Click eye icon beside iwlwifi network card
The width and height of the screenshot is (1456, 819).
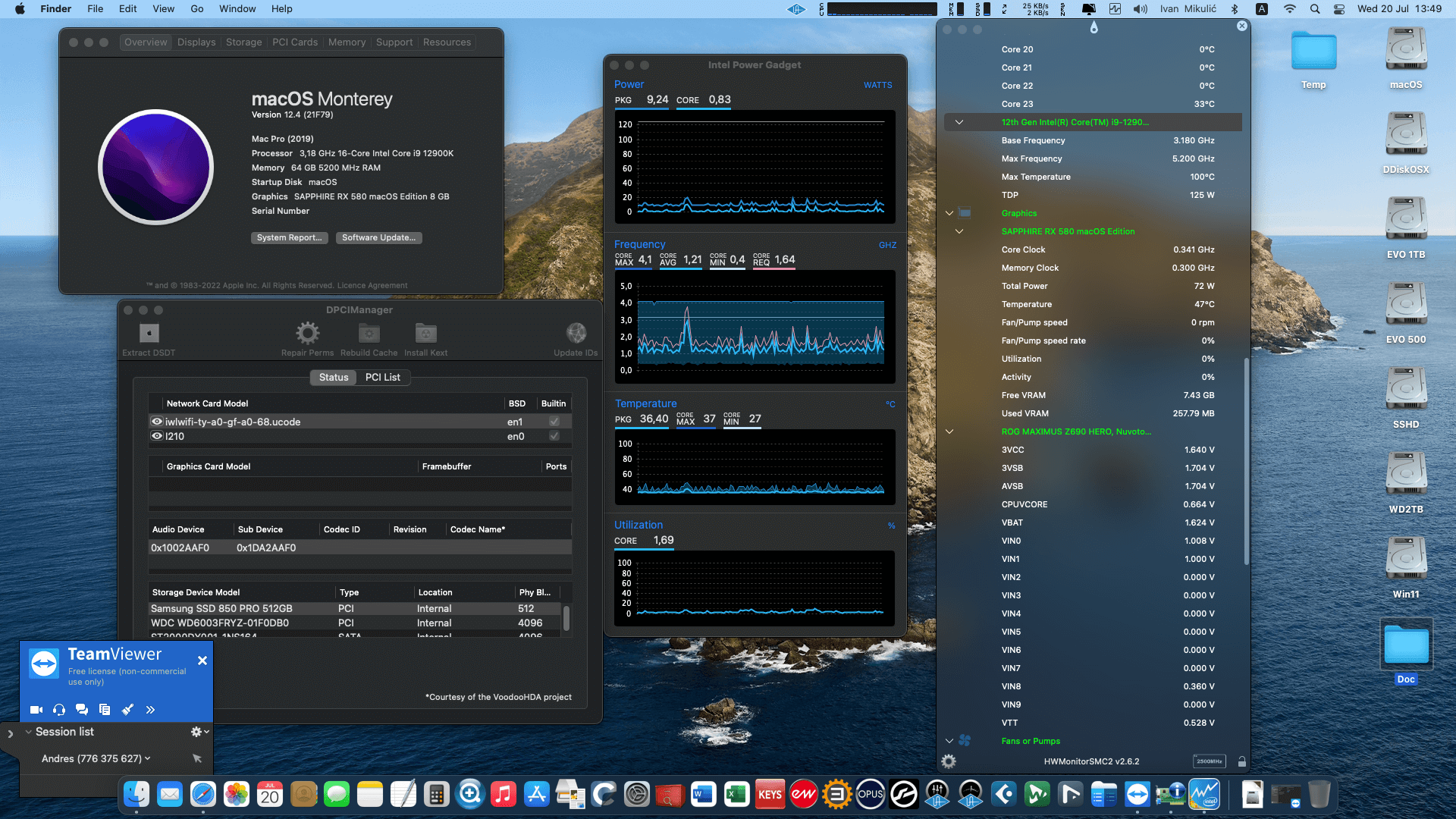point(157,422)
